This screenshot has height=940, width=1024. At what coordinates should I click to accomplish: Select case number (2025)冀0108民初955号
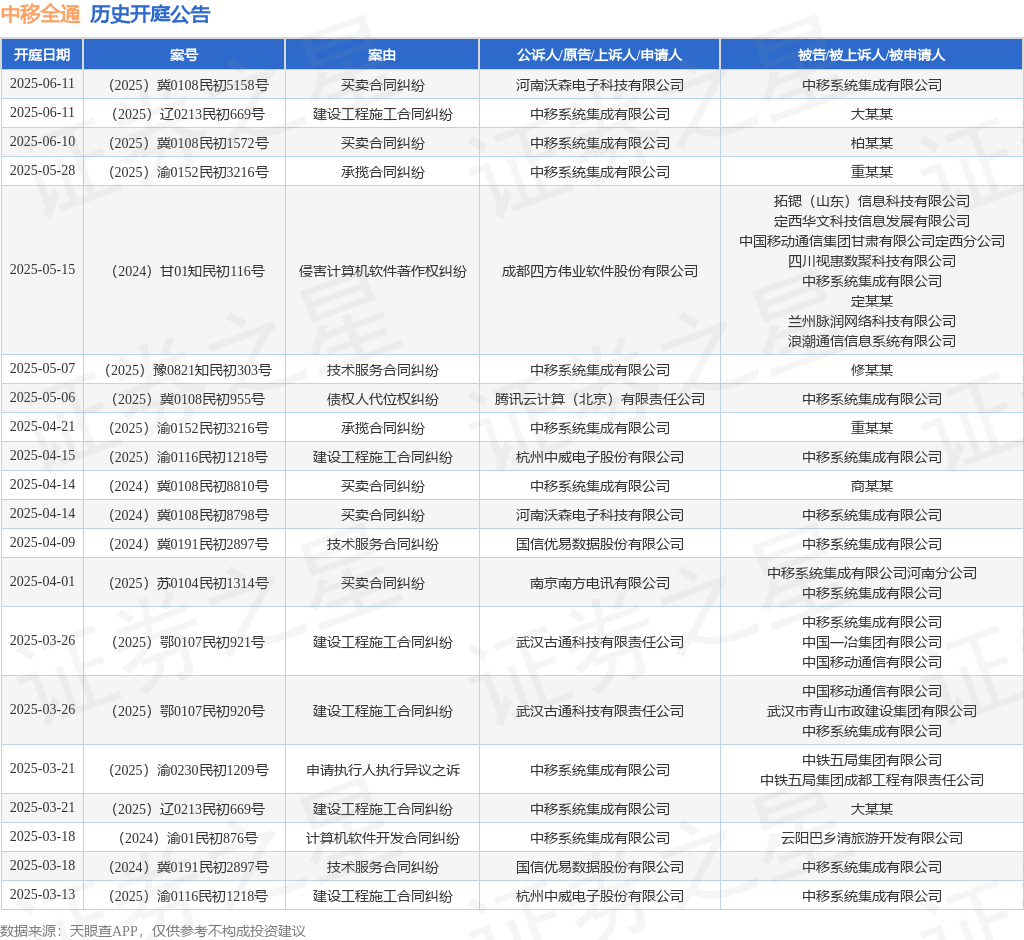188,399
